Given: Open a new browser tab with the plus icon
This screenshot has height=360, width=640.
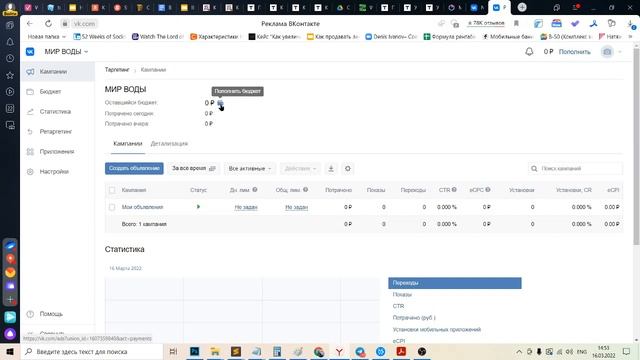Looking at the screenshot, I should pyautogui.click(x=522, y=7).
